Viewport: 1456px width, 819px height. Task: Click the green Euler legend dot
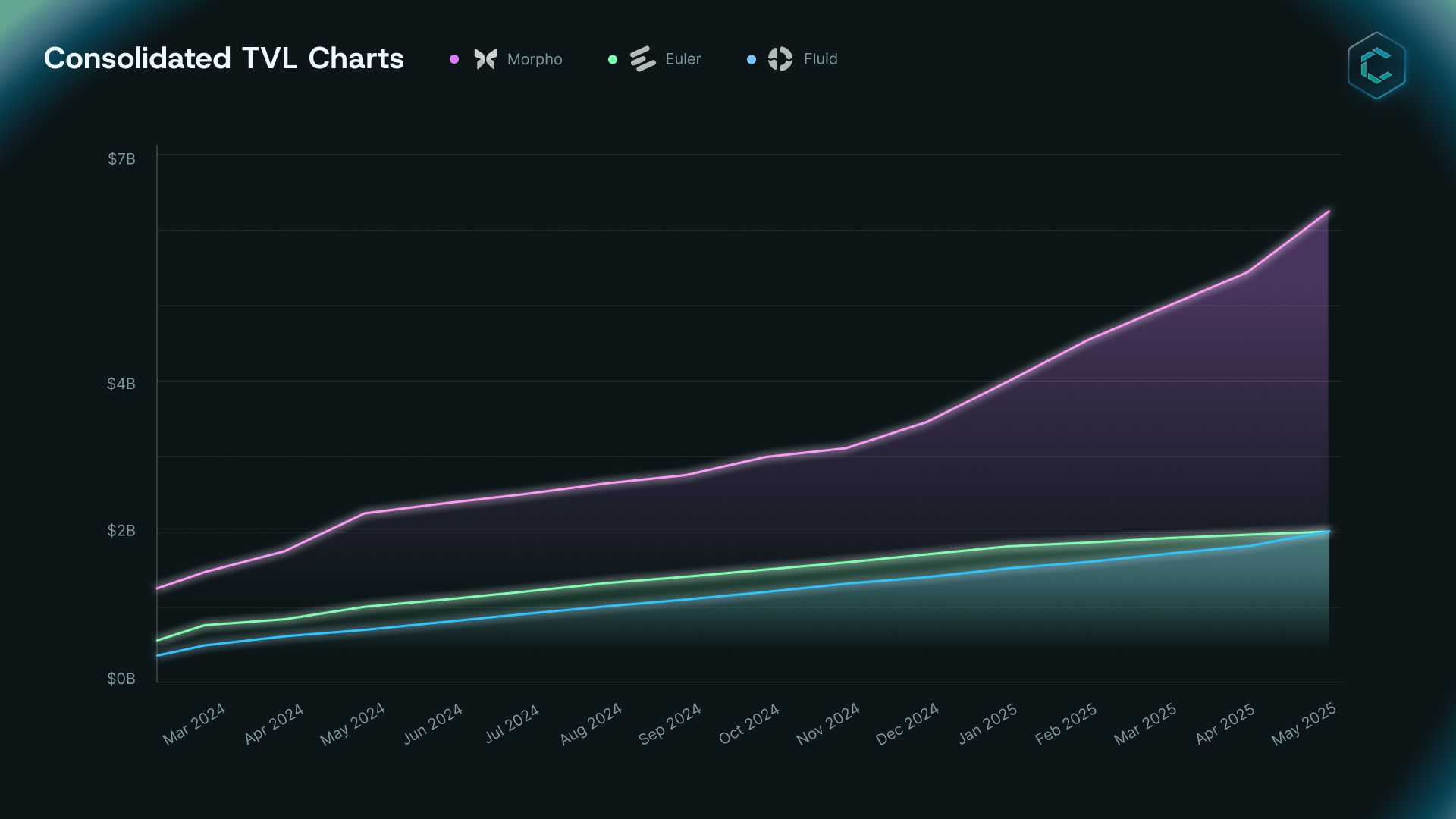(x=613, y=59)
